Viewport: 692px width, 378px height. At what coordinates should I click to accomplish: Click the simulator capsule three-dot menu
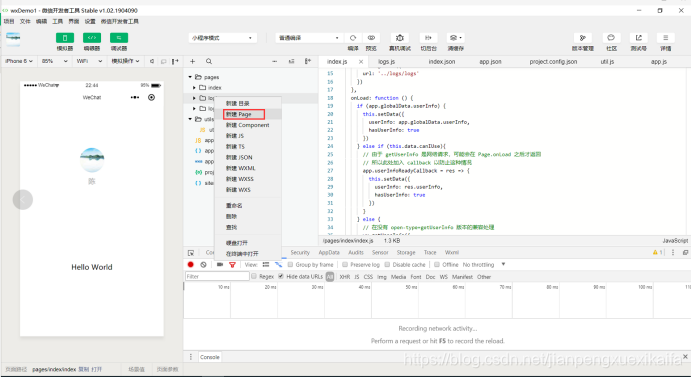(x=135, y=97)
